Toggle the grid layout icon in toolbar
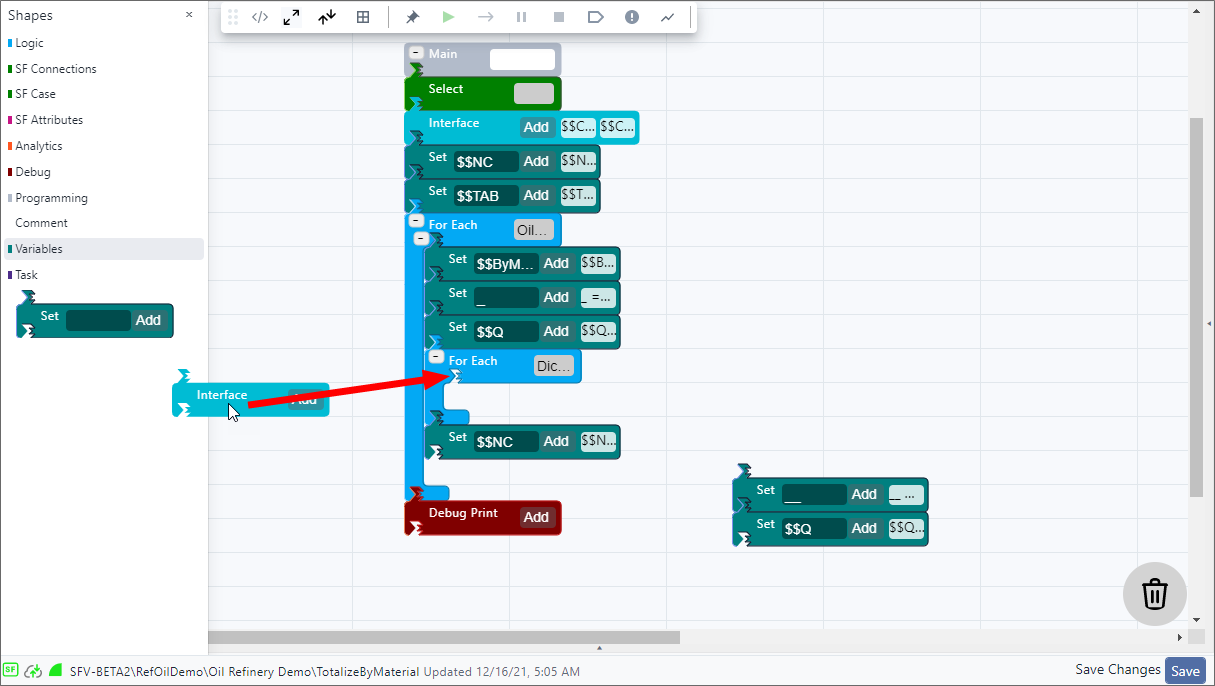 [363, 17]
